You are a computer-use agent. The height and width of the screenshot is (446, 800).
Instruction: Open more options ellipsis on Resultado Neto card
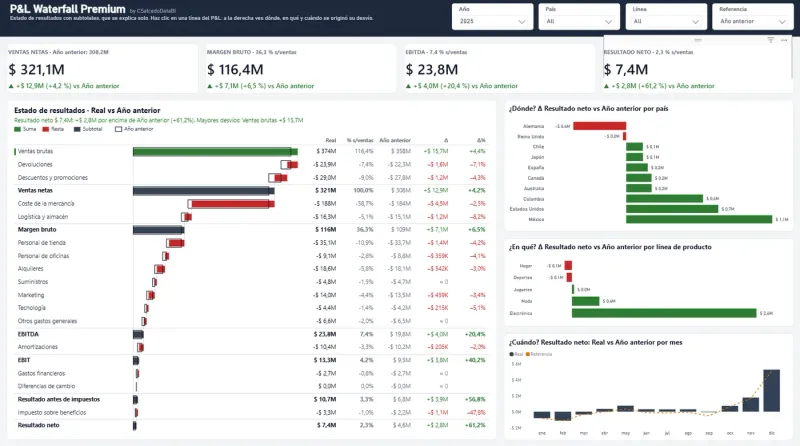784,40
